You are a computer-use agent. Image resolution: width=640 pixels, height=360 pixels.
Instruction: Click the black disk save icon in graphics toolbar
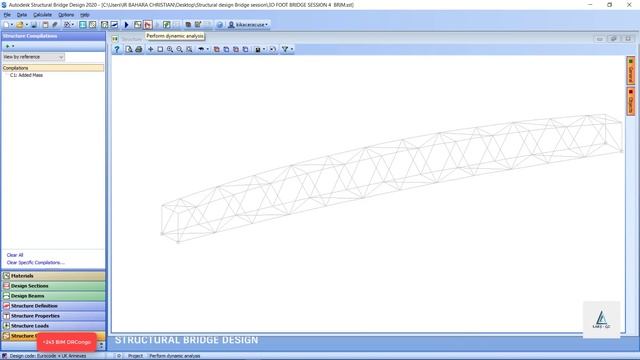pyautogui.click(x=258, y=49)
